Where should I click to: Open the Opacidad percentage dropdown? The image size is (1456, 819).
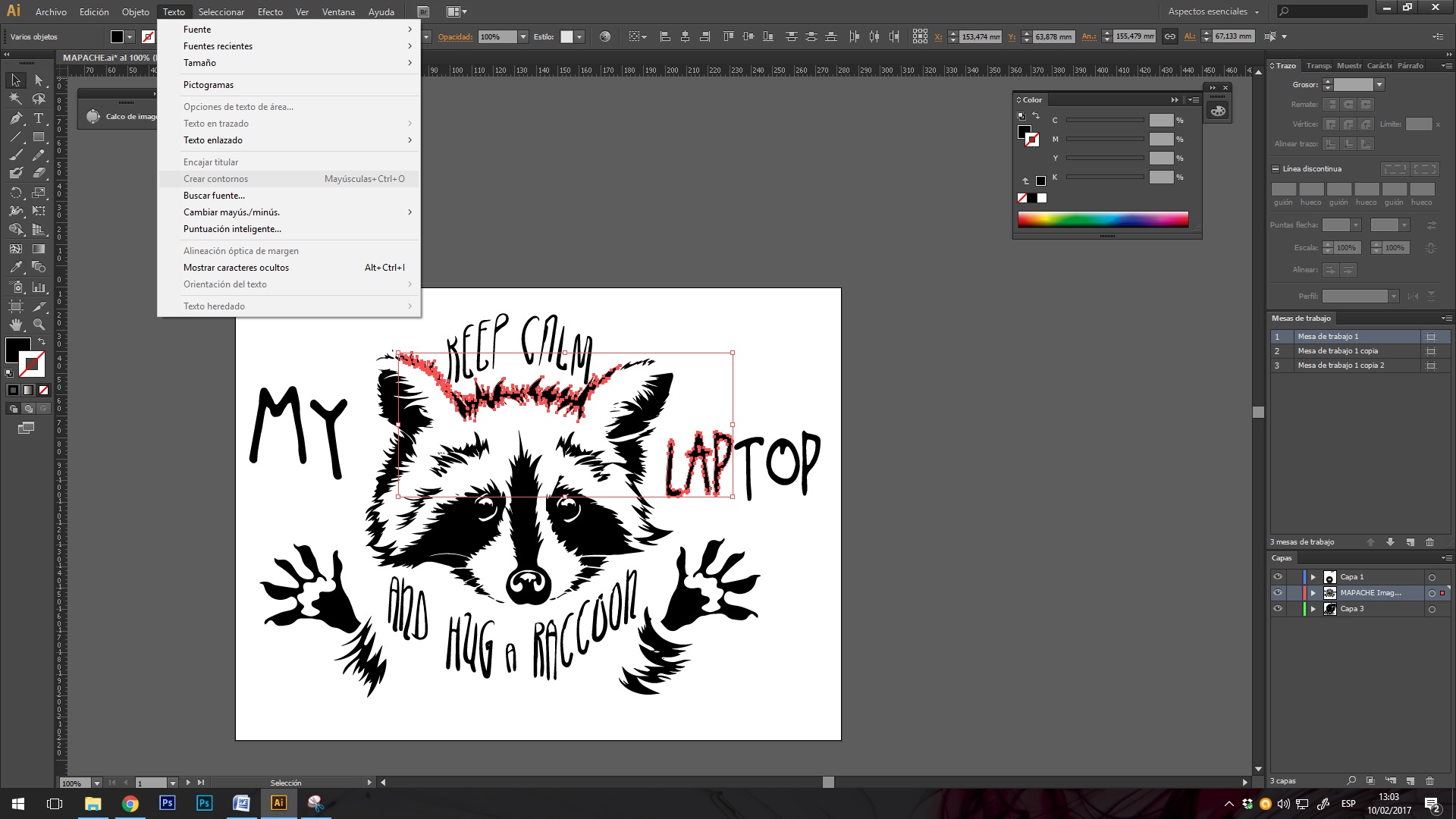[522, 36]
